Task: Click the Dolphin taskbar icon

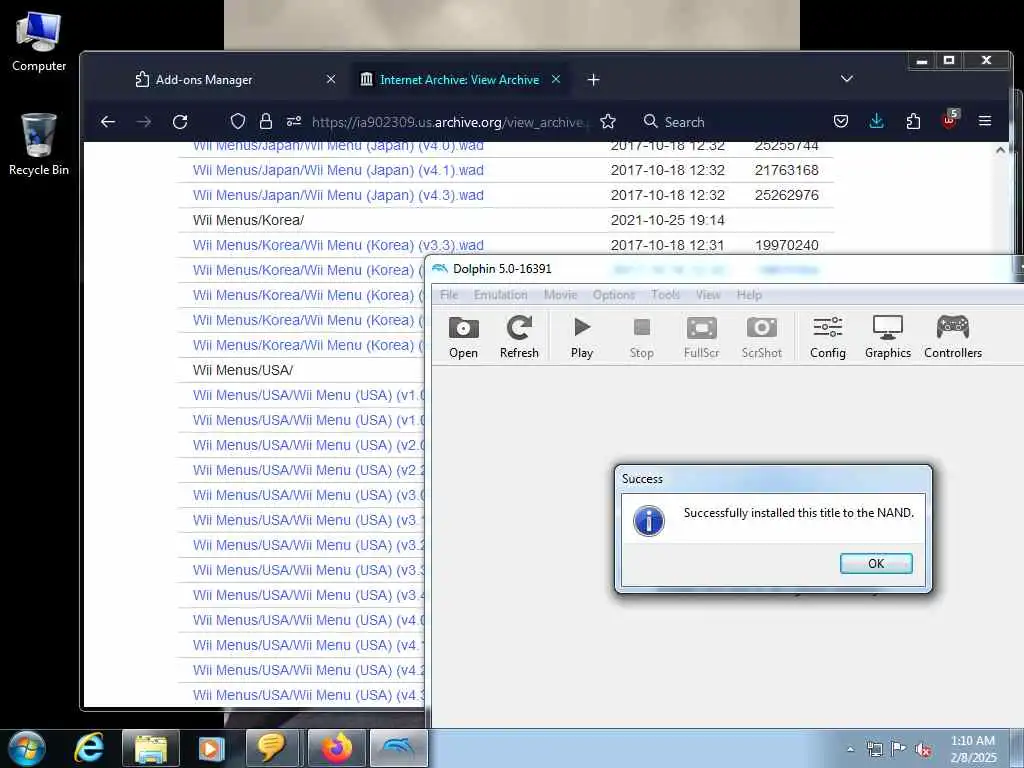Action: coord(399,748)
